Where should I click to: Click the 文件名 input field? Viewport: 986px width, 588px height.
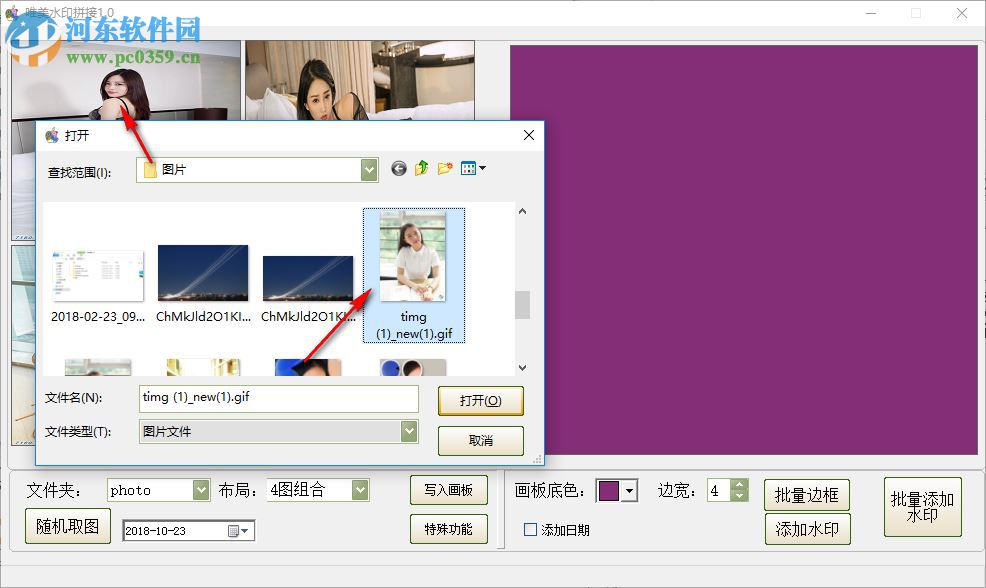pyautogui.click(x=279, y=398)
